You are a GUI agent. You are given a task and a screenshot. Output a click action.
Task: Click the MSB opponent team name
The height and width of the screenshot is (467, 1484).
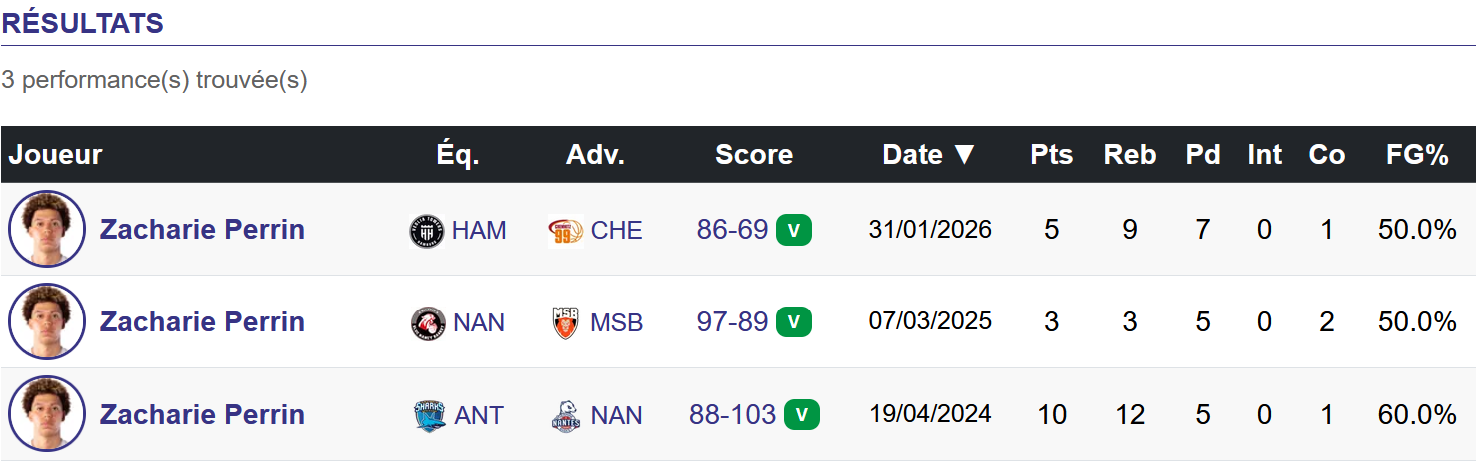point(616,323)
